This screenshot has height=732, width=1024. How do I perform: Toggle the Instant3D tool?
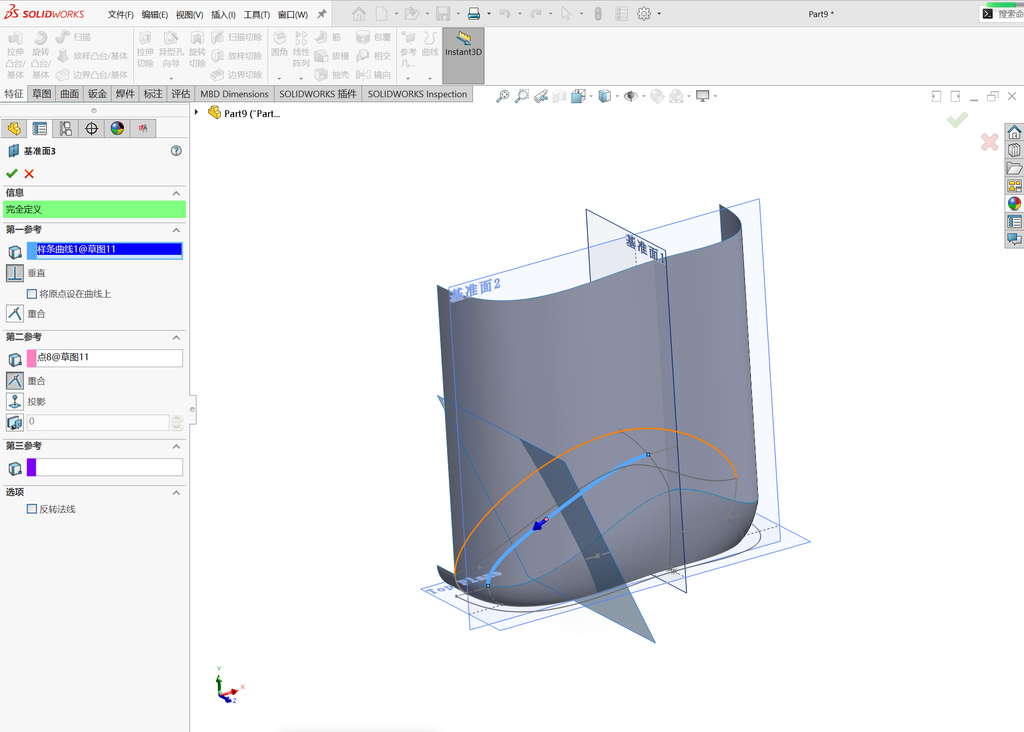pos(463,55)
